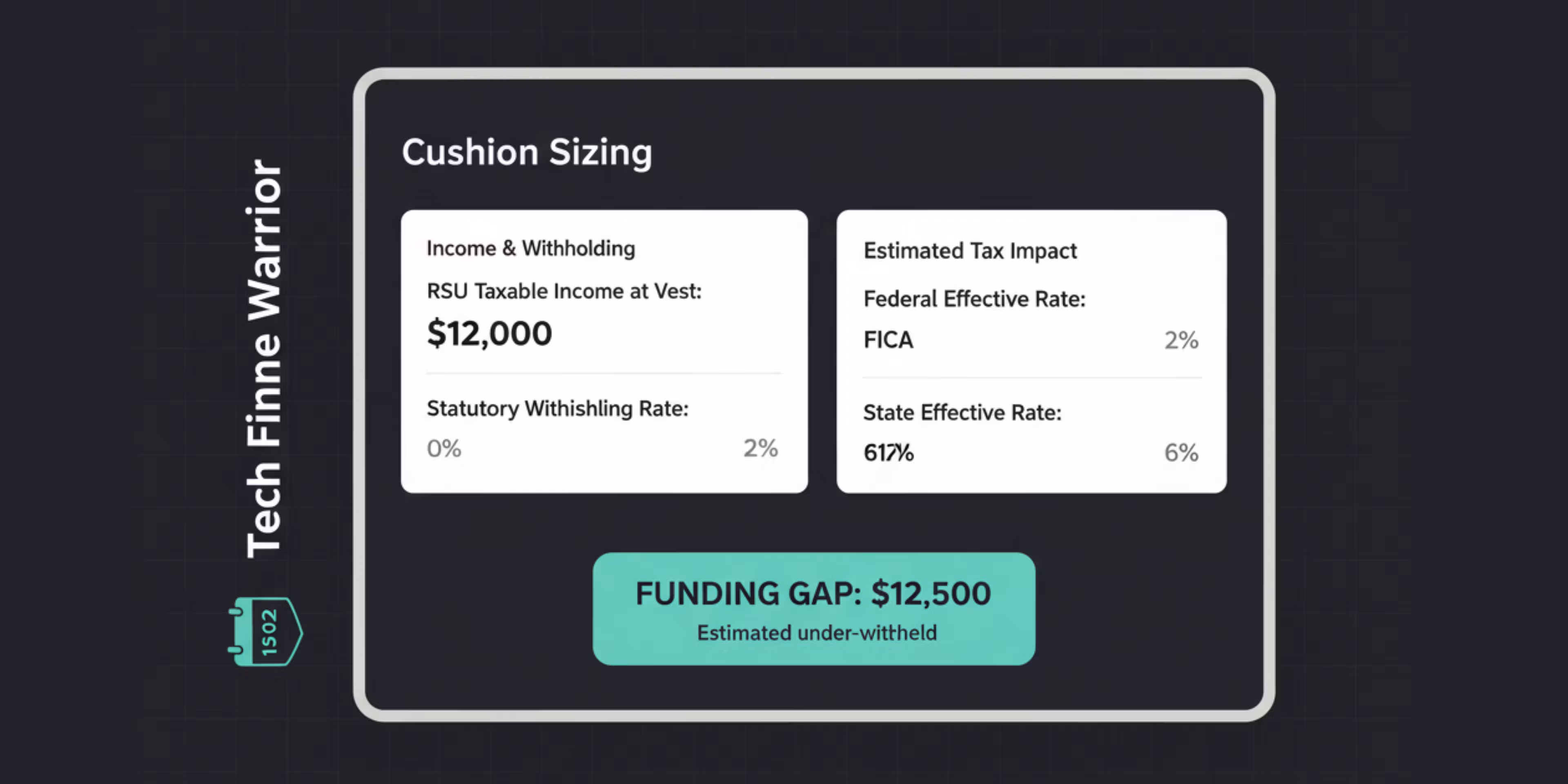Screen dimensions: 1568x784
Task: Select the Cushion Sizing heading
Action: tap(526, 152)
